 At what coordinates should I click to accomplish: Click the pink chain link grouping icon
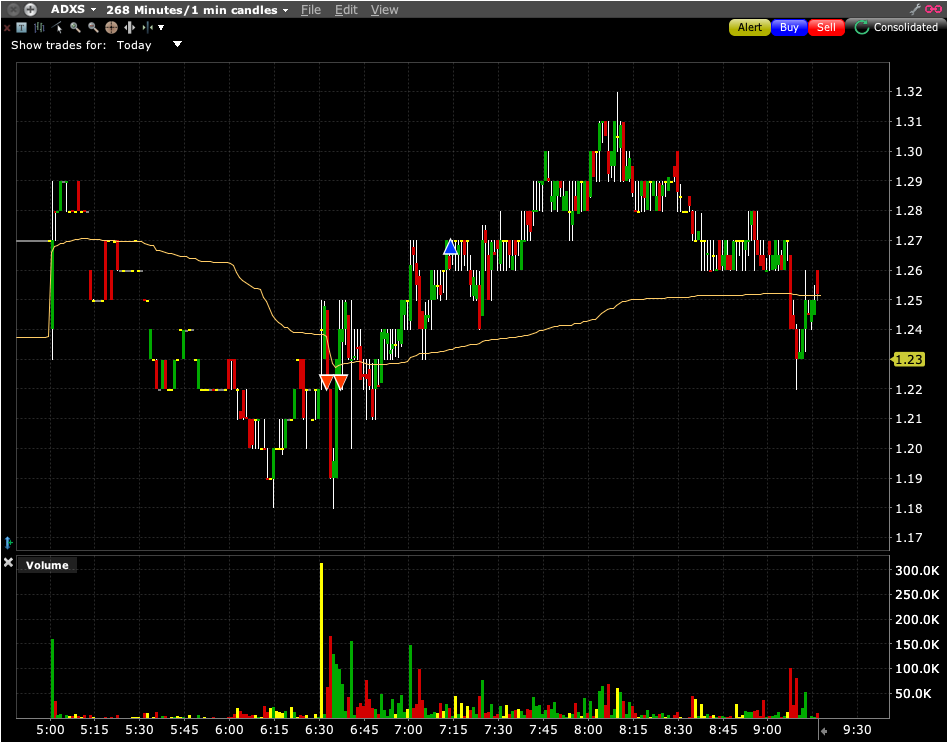[x=933, y=9]
